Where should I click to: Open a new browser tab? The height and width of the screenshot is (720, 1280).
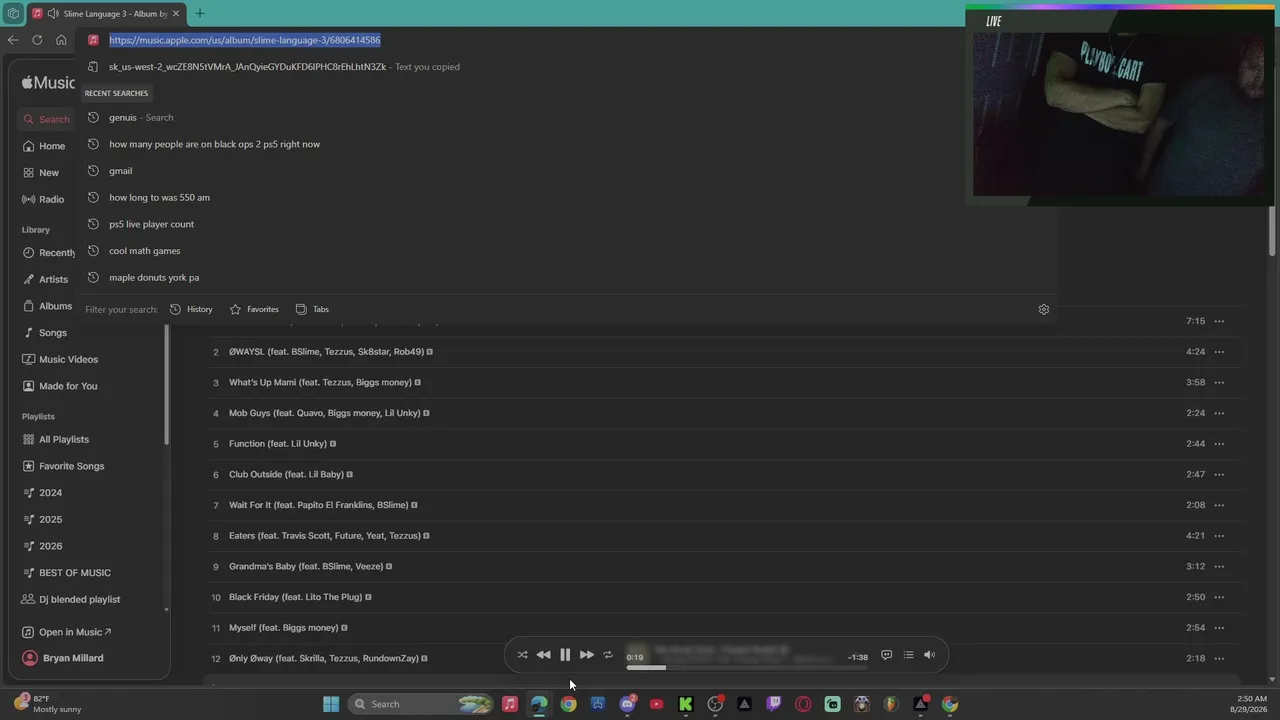[x=200, y=13]
